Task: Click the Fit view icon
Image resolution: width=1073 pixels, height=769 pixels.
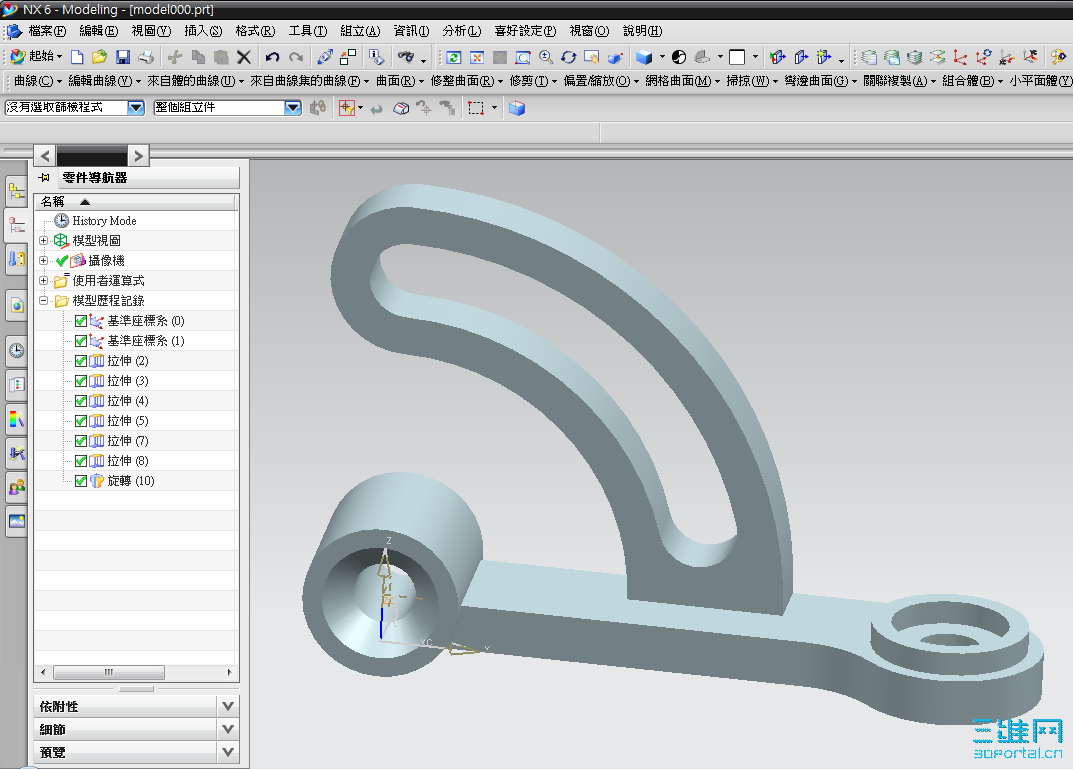Action: (x=477, y=57)
